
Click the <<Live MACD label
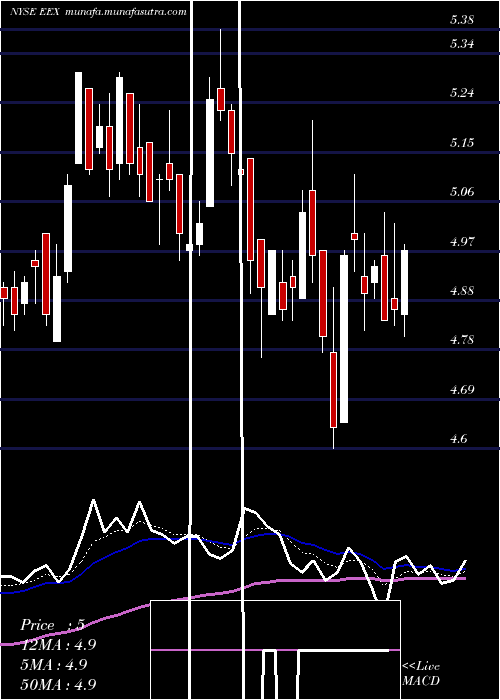(x=421, y=674)
